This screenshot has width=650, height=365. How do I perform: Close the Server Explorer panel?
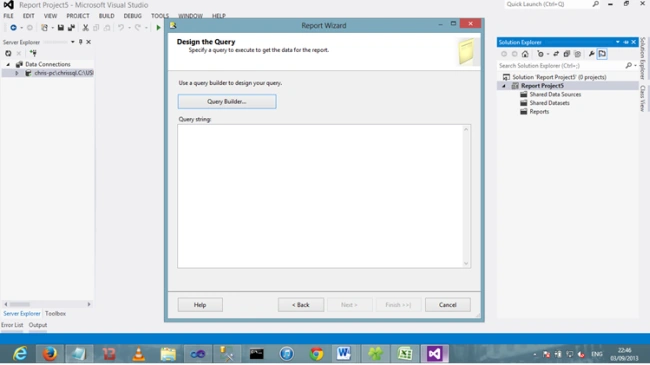coord(88,42)
